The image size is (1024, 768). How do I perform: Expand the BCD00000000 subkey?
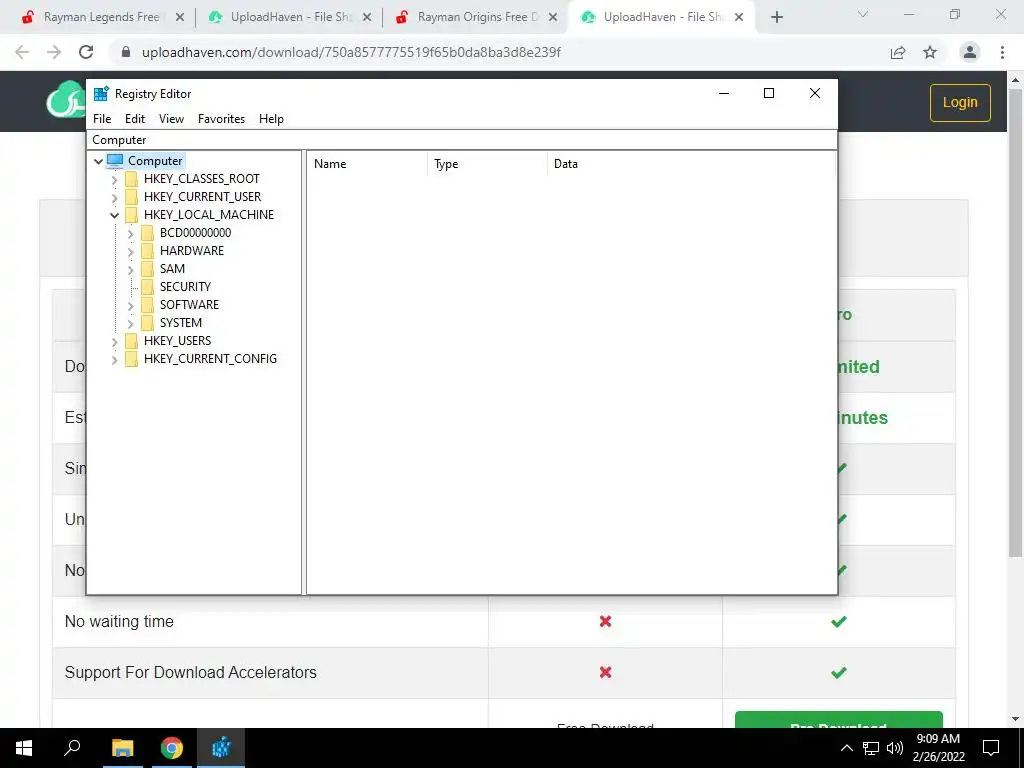pyautogui.click(x=131, y=233)
